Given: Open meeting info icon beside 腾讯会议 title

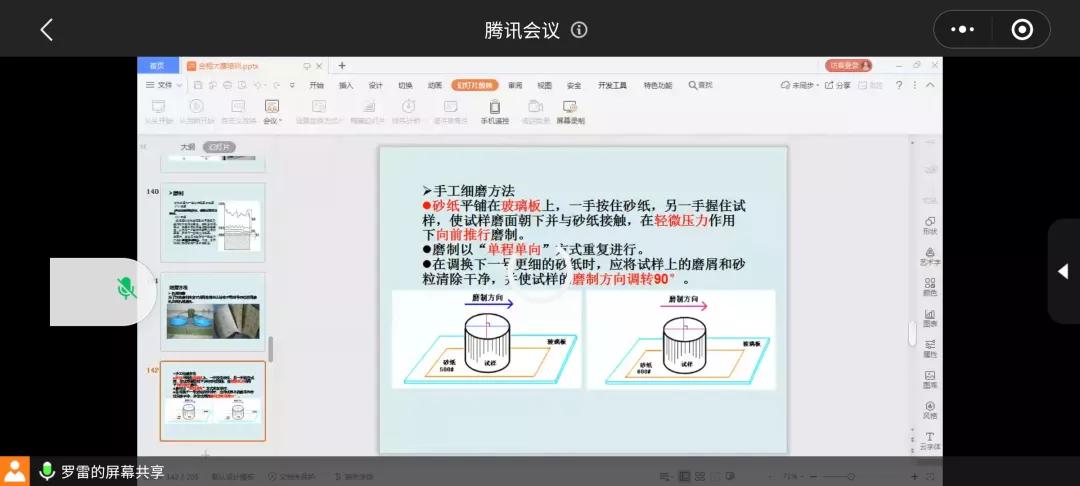Looking at the screenshot, I should pos(579,30).
